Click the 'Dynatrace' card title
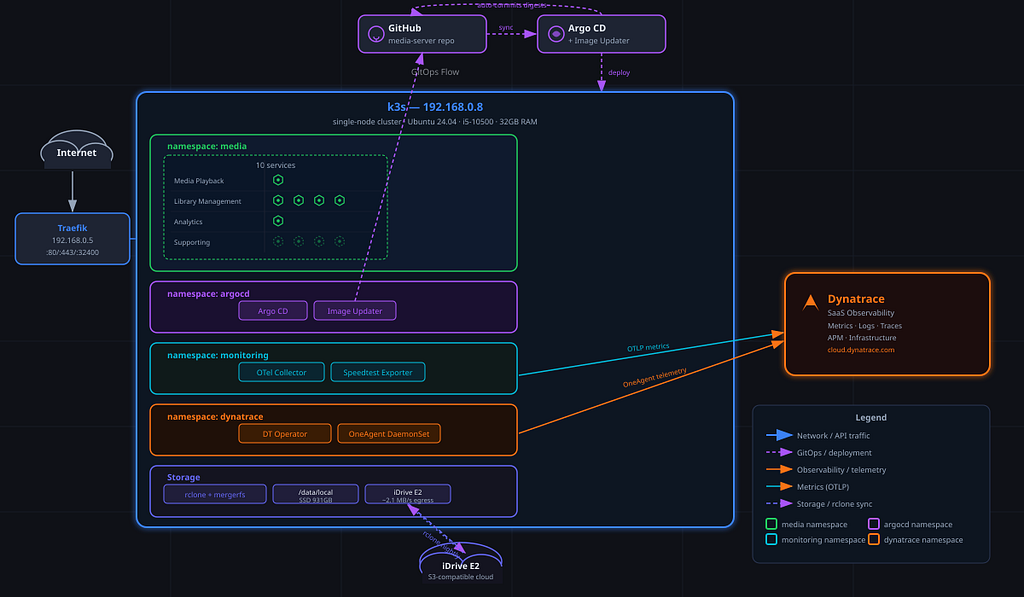 (856, 298)
